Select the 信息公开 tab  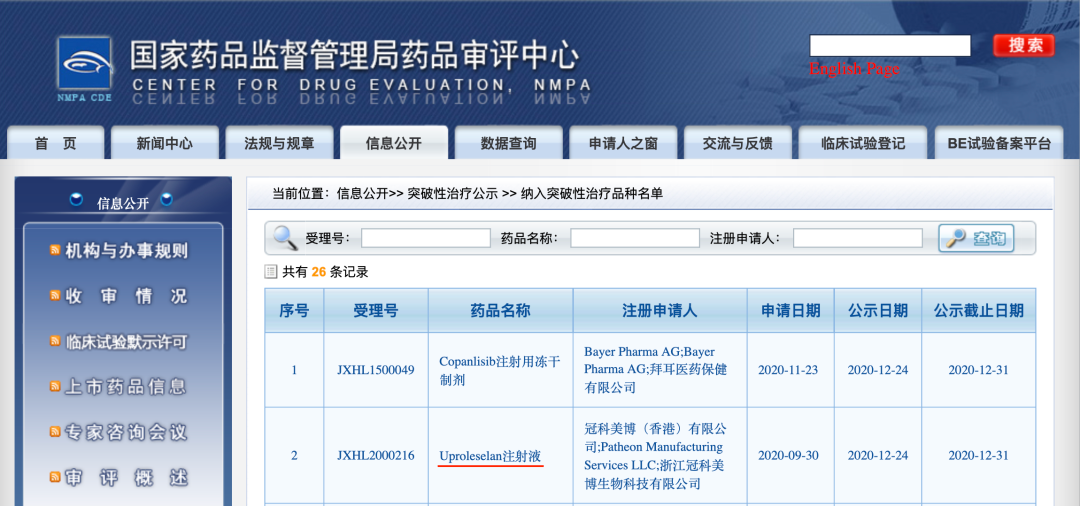tap(394, 143)
